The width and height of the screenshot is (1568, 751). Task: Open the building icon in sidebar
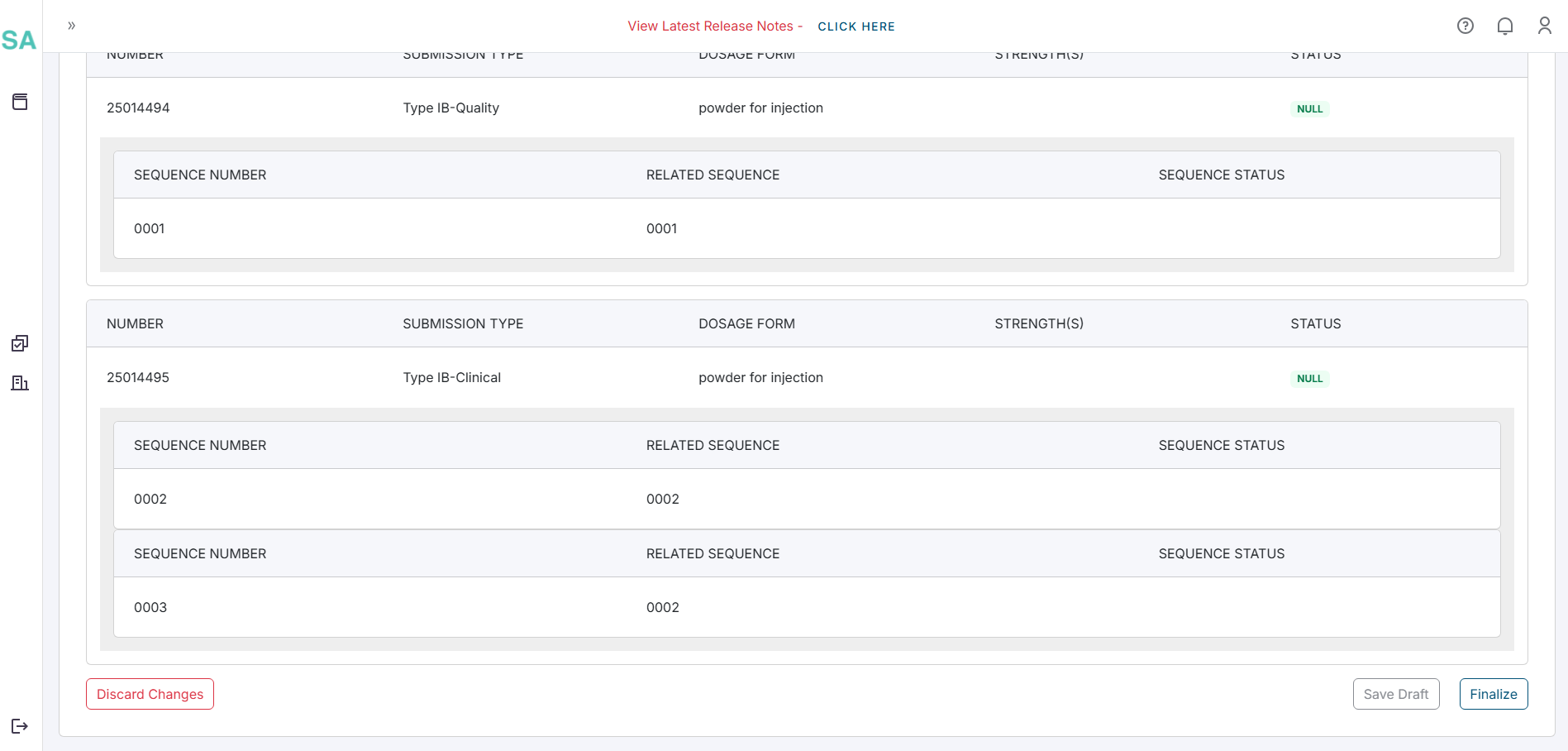(x=20, y=383)
